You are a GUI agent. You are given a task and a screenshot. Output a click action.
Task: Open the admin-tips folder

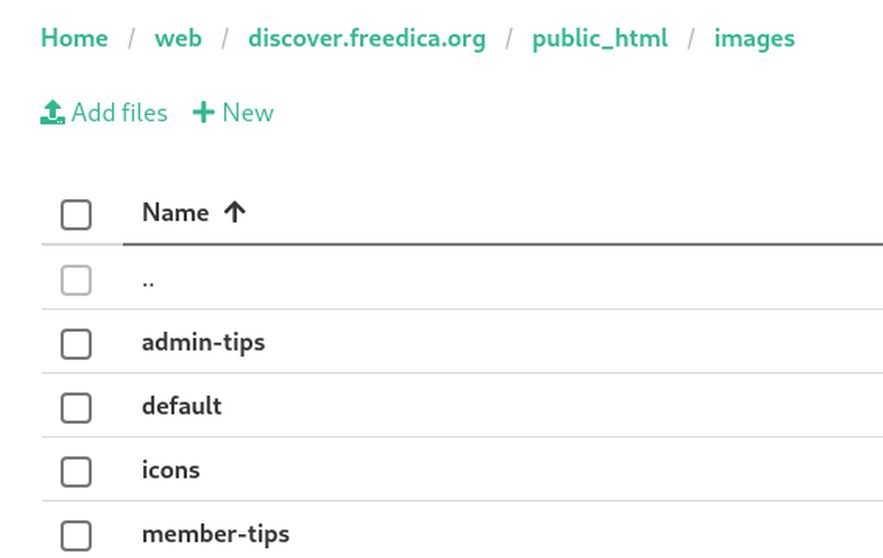tap(203, 342)
